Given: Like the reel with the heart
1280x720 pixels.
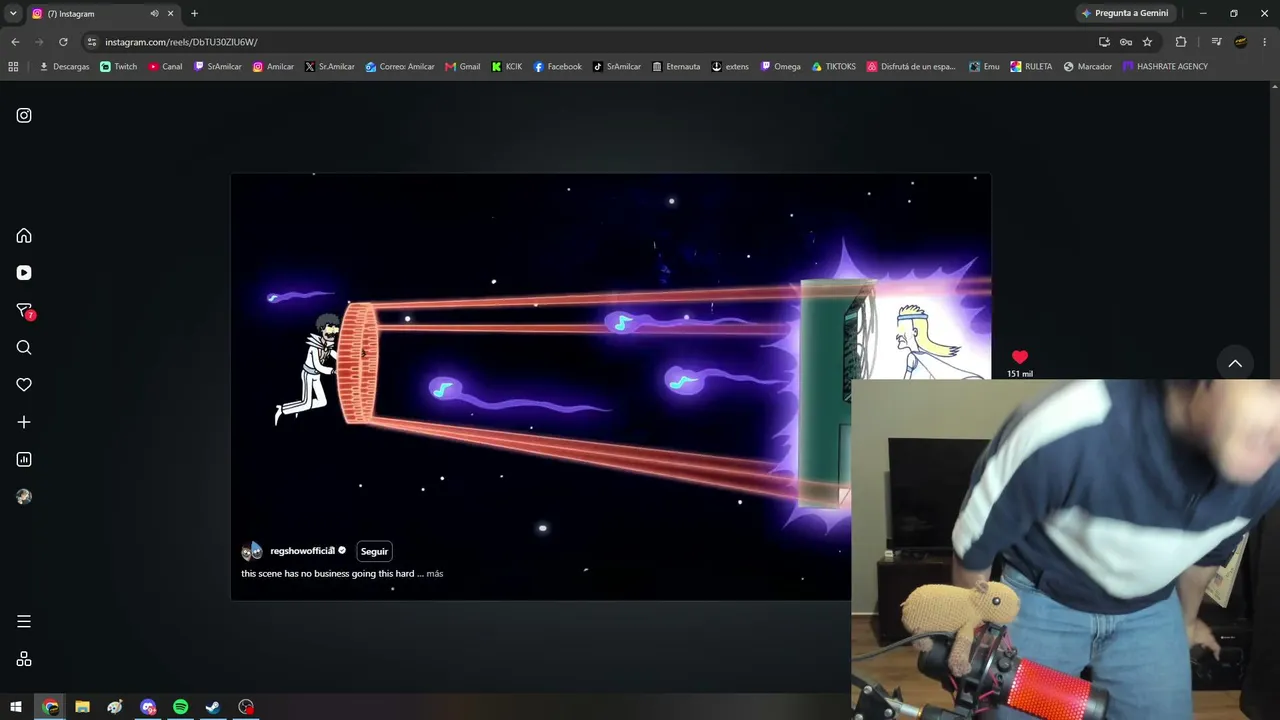Looking at the screenshot, I should click(x=1020, y=357).
